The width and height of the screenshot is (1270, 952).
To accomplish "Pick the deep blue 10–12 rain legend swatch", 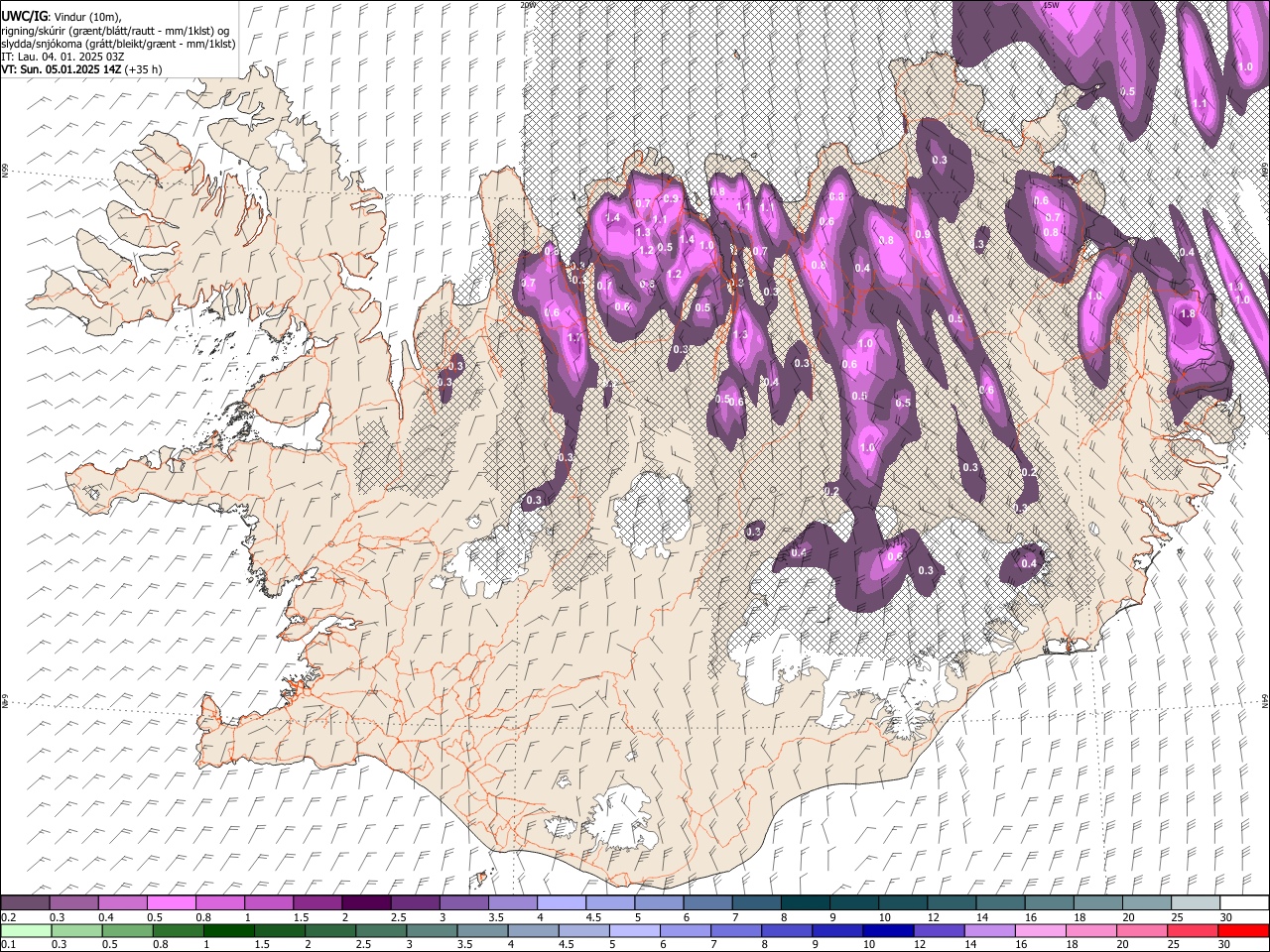I will pyautogui.click(x=889, y=930).
